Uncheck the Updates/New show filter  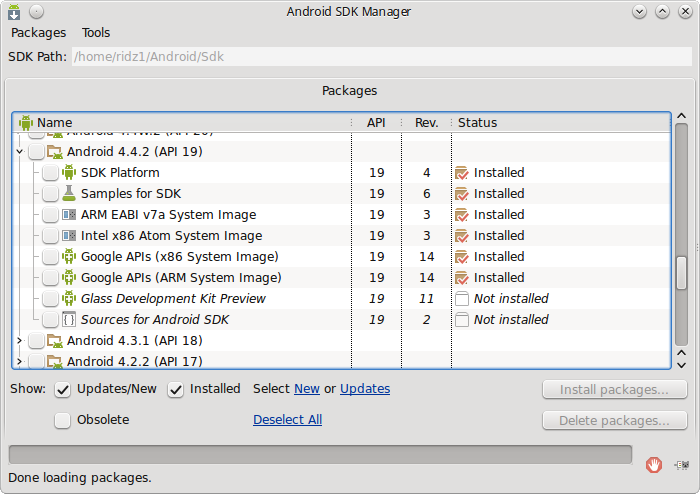coord(62,389)
